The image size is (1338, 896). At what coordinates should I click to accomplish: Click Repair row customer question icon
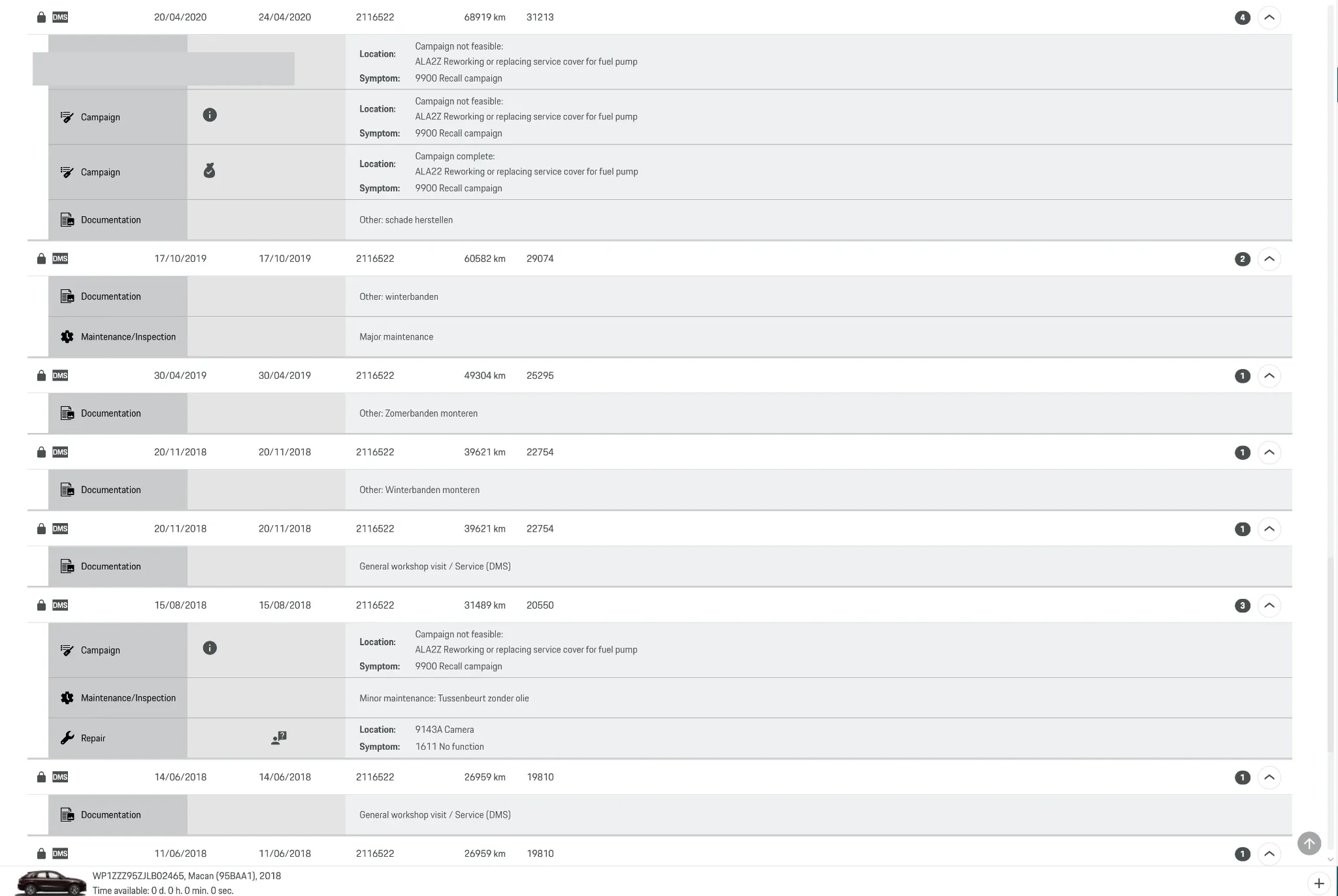coord(279,738)
